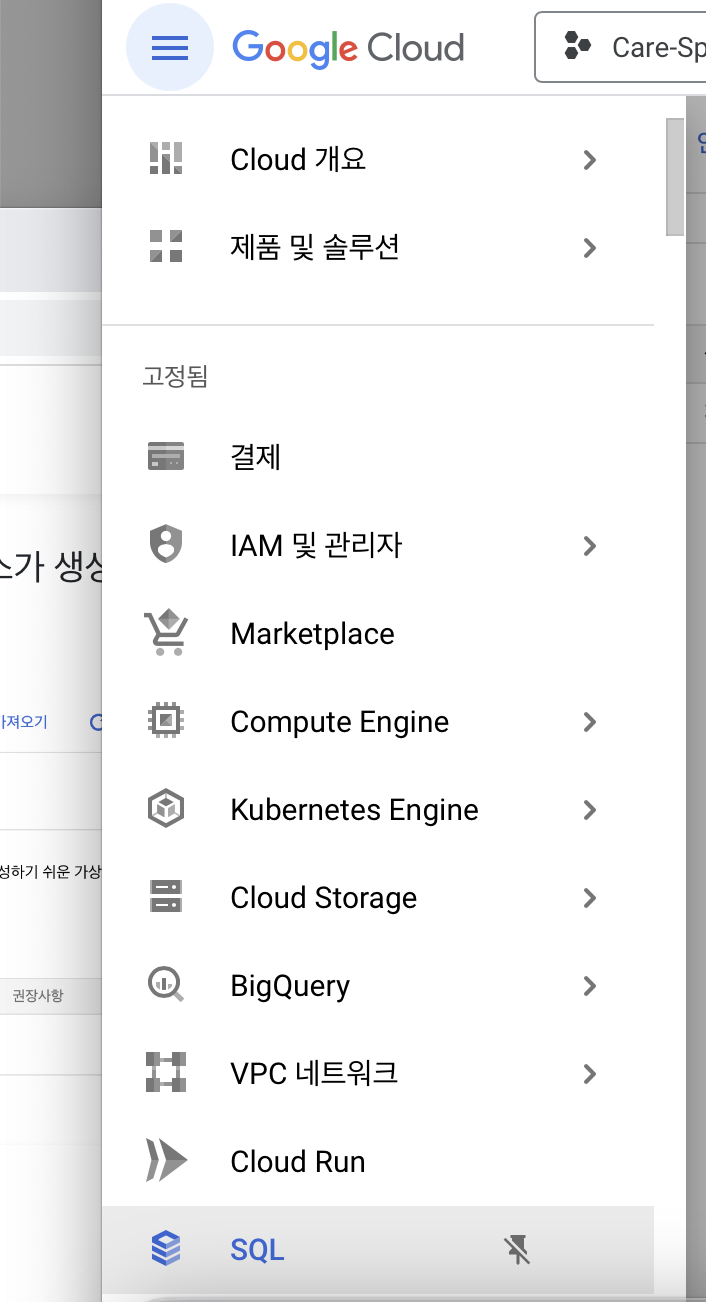Expand the Cloud Storage submenu arrow

coord(589,897)
